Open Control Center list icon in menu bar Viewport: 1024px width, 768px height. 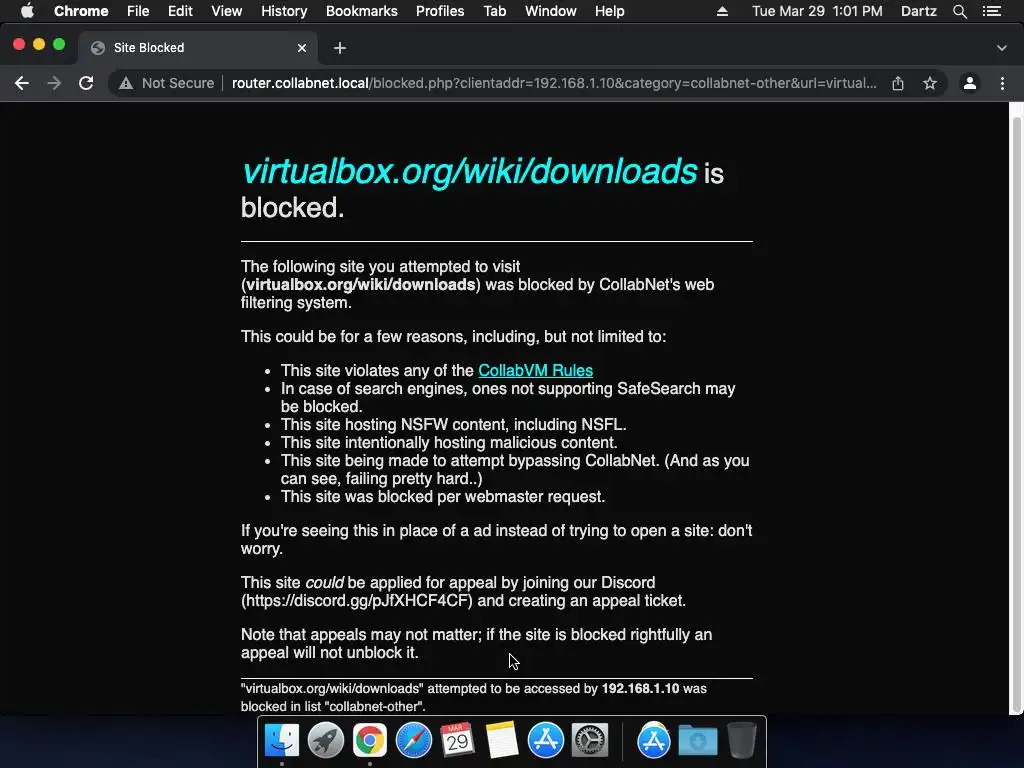(x=992, y=11)
